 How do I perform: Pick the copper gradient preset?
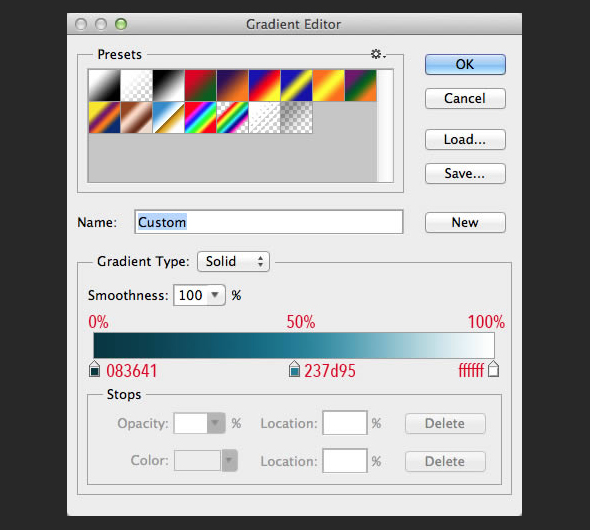pyautogui.click(x=137, y=117)
